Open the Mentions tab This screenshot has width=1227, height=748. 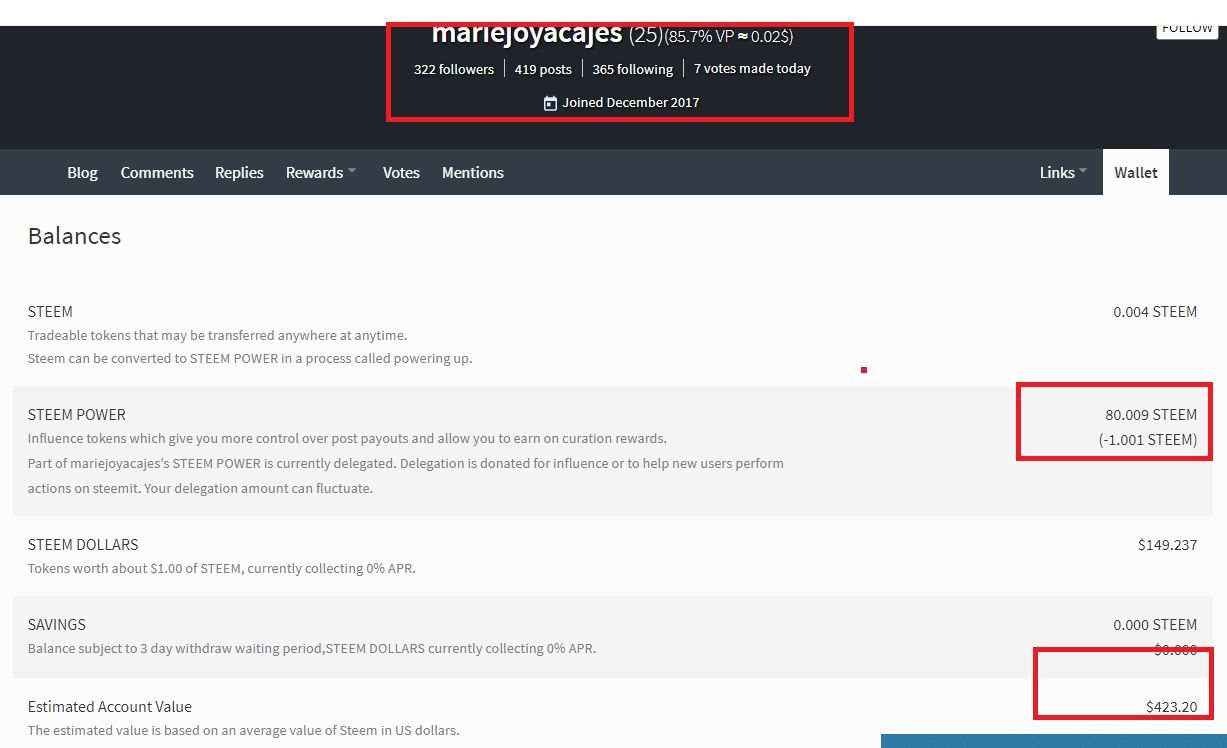click(473, 173)
